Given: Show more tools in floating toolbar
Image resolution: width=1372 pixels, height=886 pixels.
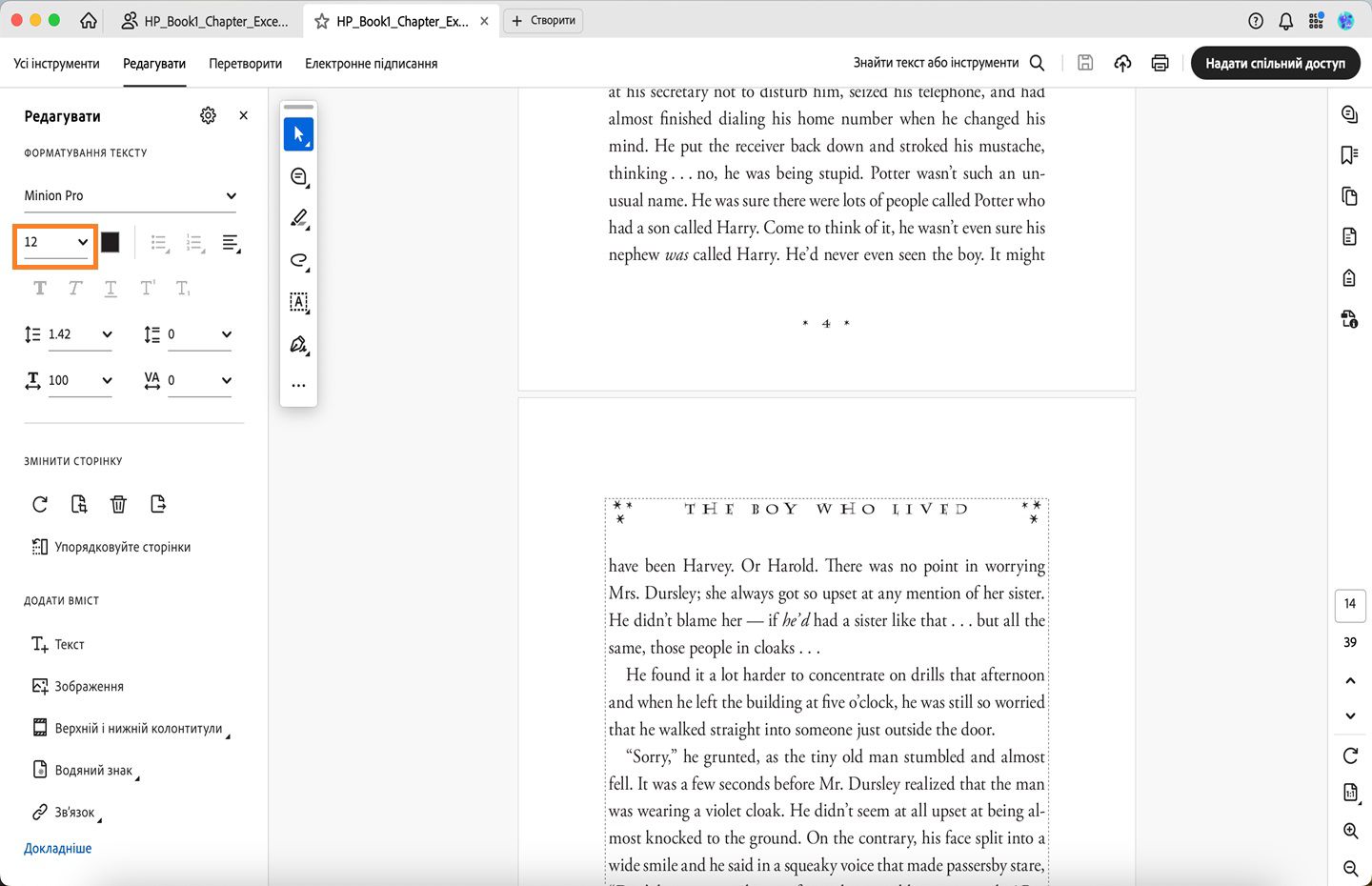Looking at the screenshot, I should (x=298, y=386).
